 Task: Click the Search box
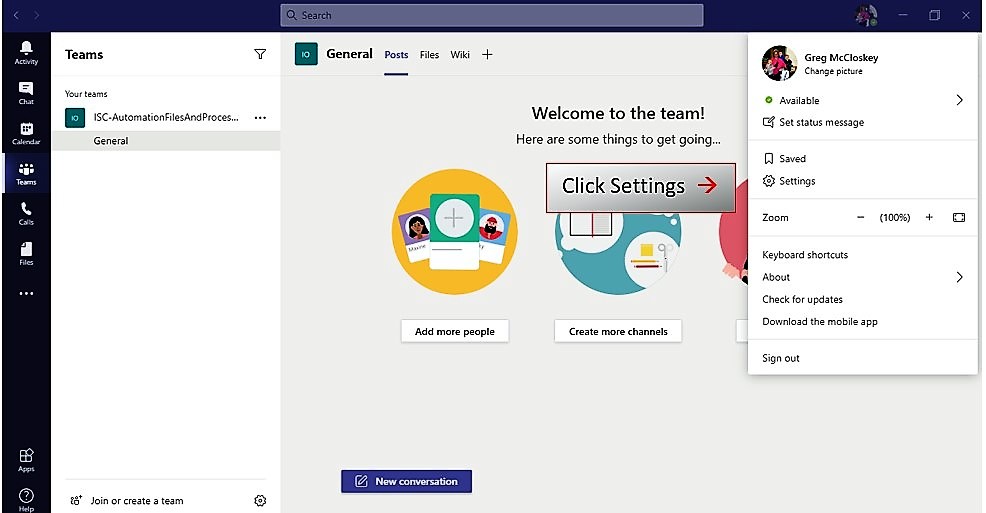point(492,15)
